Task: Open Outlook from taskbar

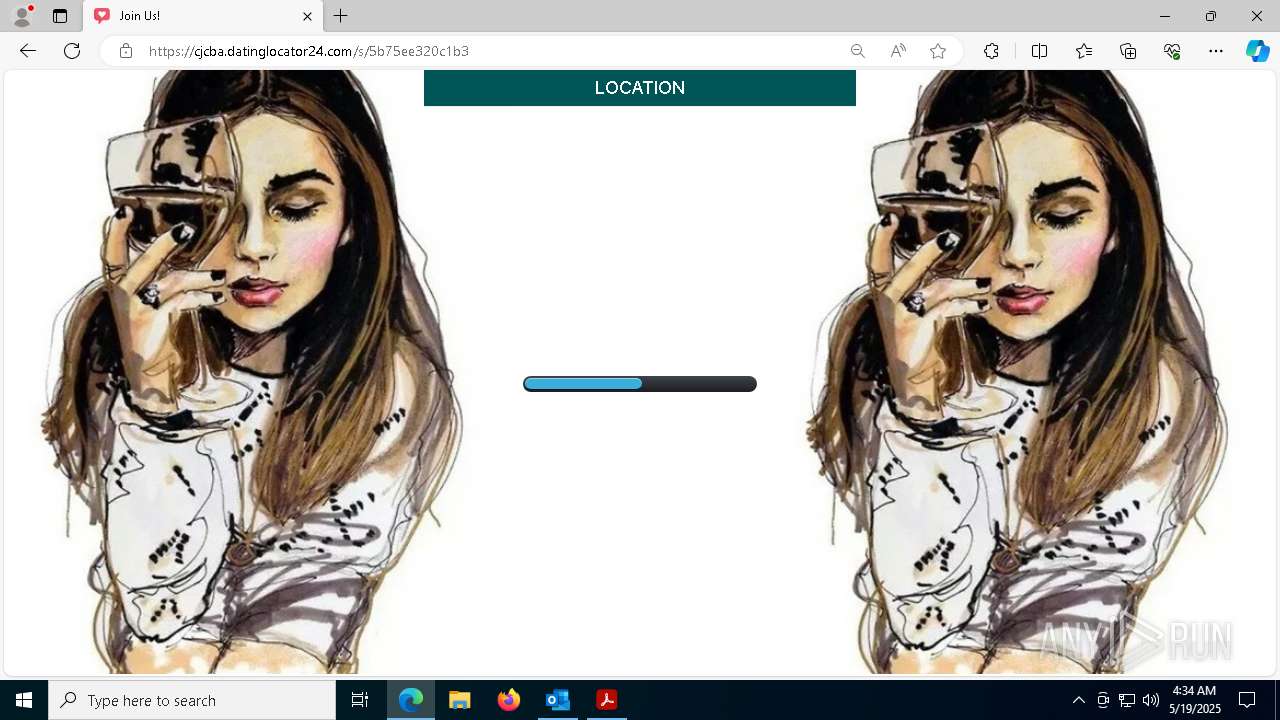Action: click(558, 700)
